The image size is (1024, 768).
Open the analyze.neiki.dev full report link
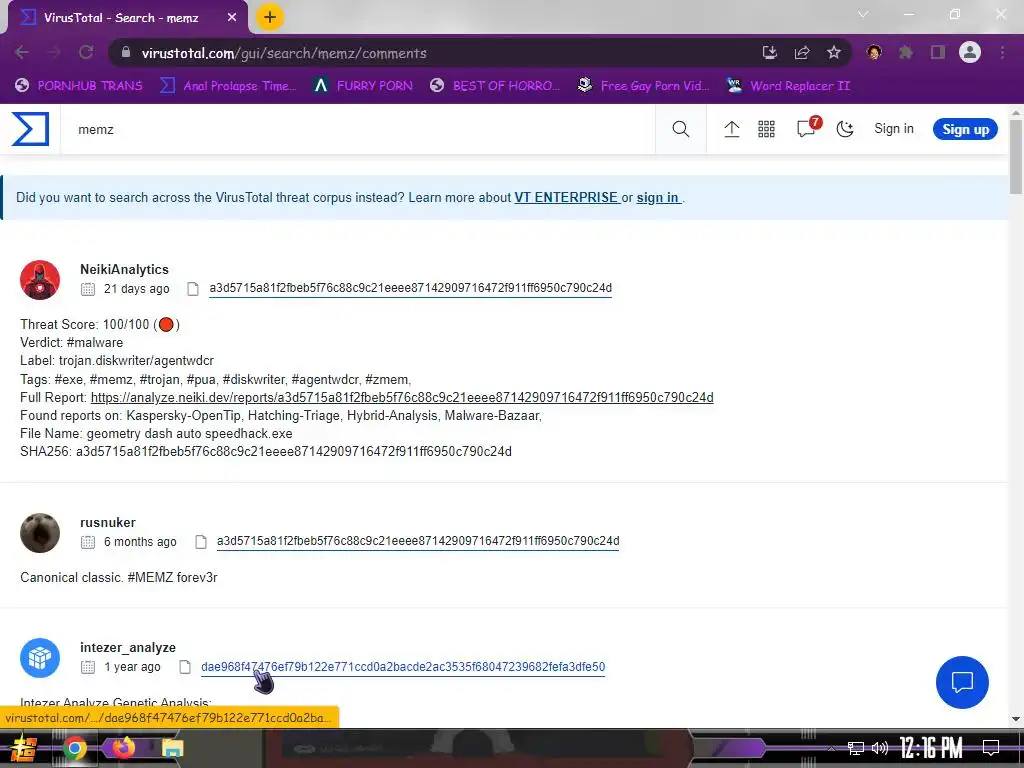tap(402, 398)
